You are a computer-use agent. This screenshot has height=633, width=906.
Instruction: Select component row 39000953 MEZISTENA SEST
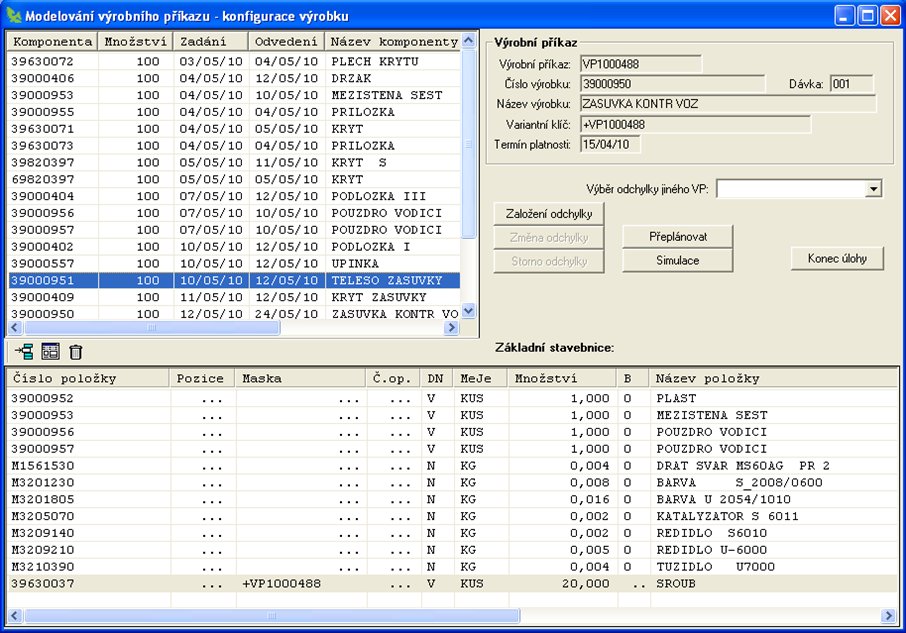[234, 95]
